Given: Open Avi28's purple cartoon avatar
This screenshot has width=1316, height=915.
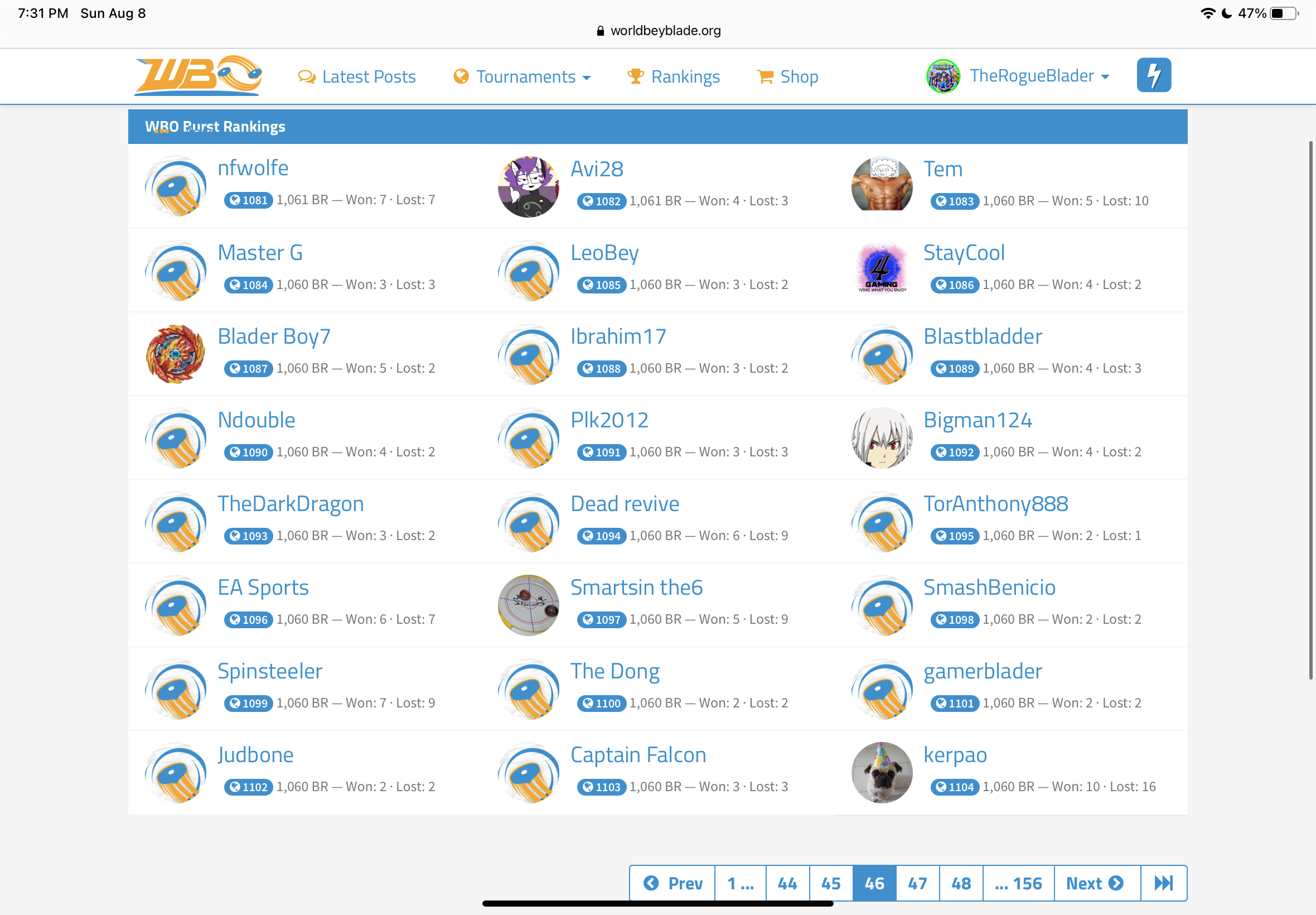Looking at the screenshot, I should (x=528, y=186).
